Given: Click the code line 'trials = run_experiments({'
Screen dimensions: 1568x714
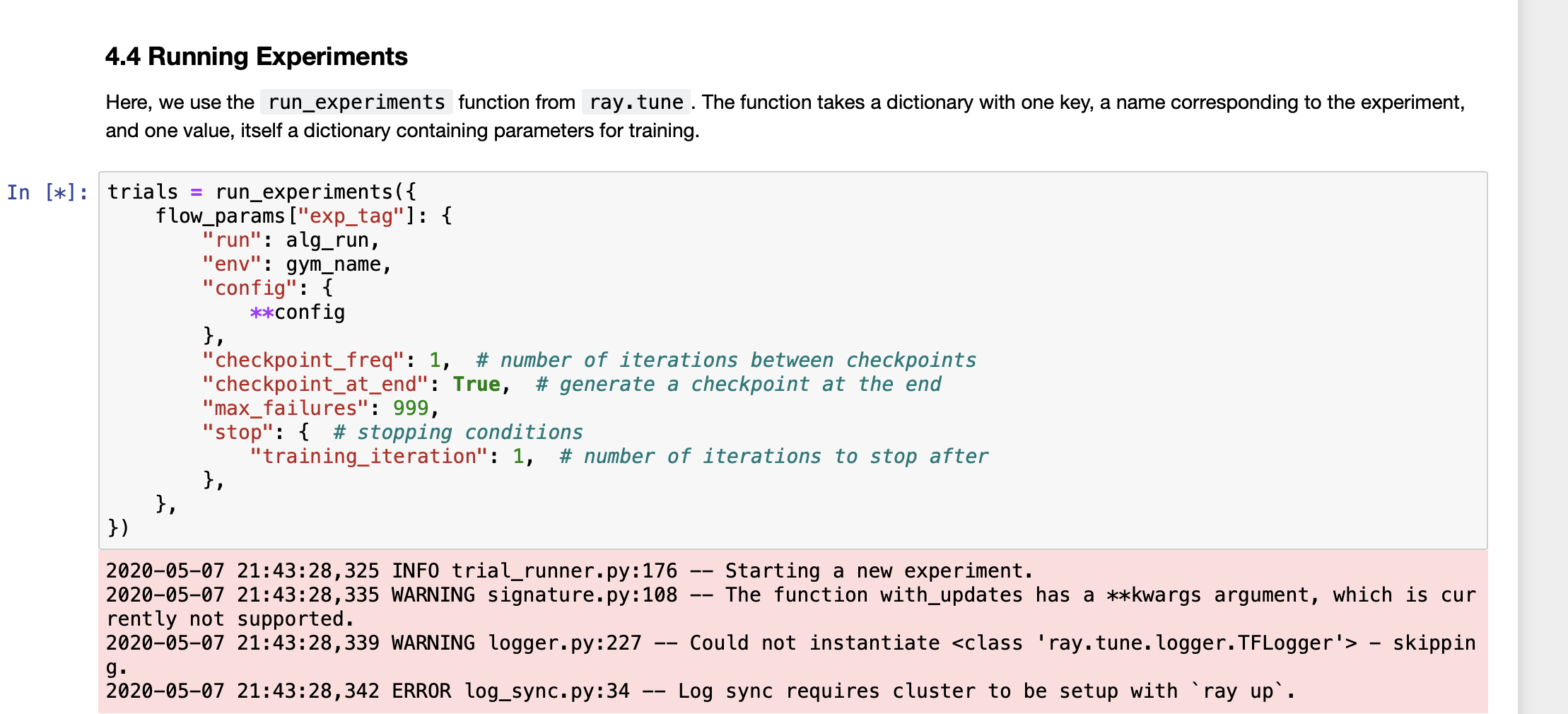Looking at the screenshot, I should click(262, 192).
